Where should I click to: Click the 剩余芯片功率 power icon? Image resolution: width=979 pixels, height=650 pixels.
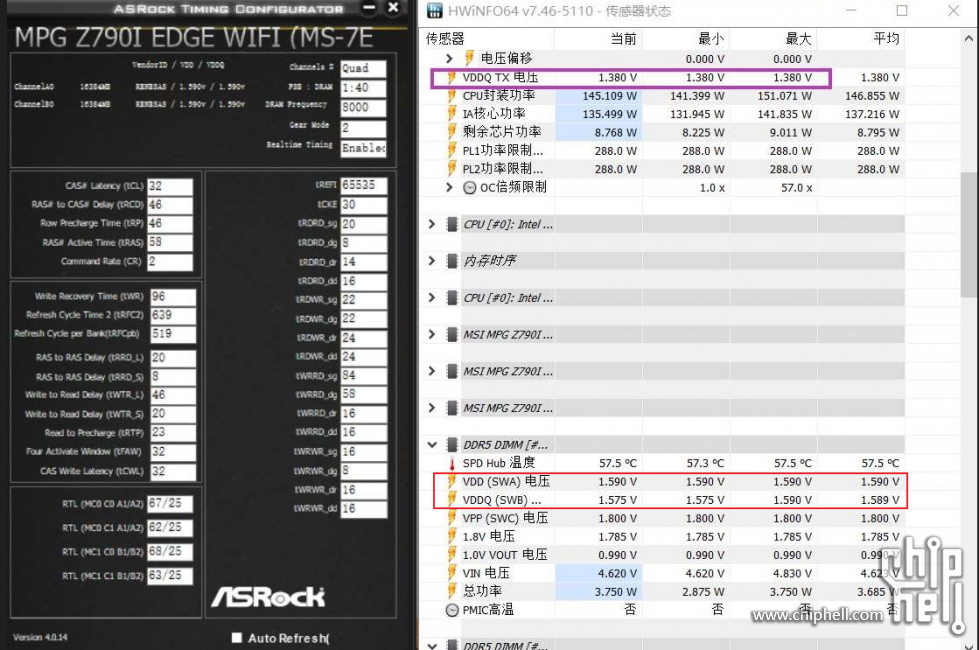click(451, 132)
